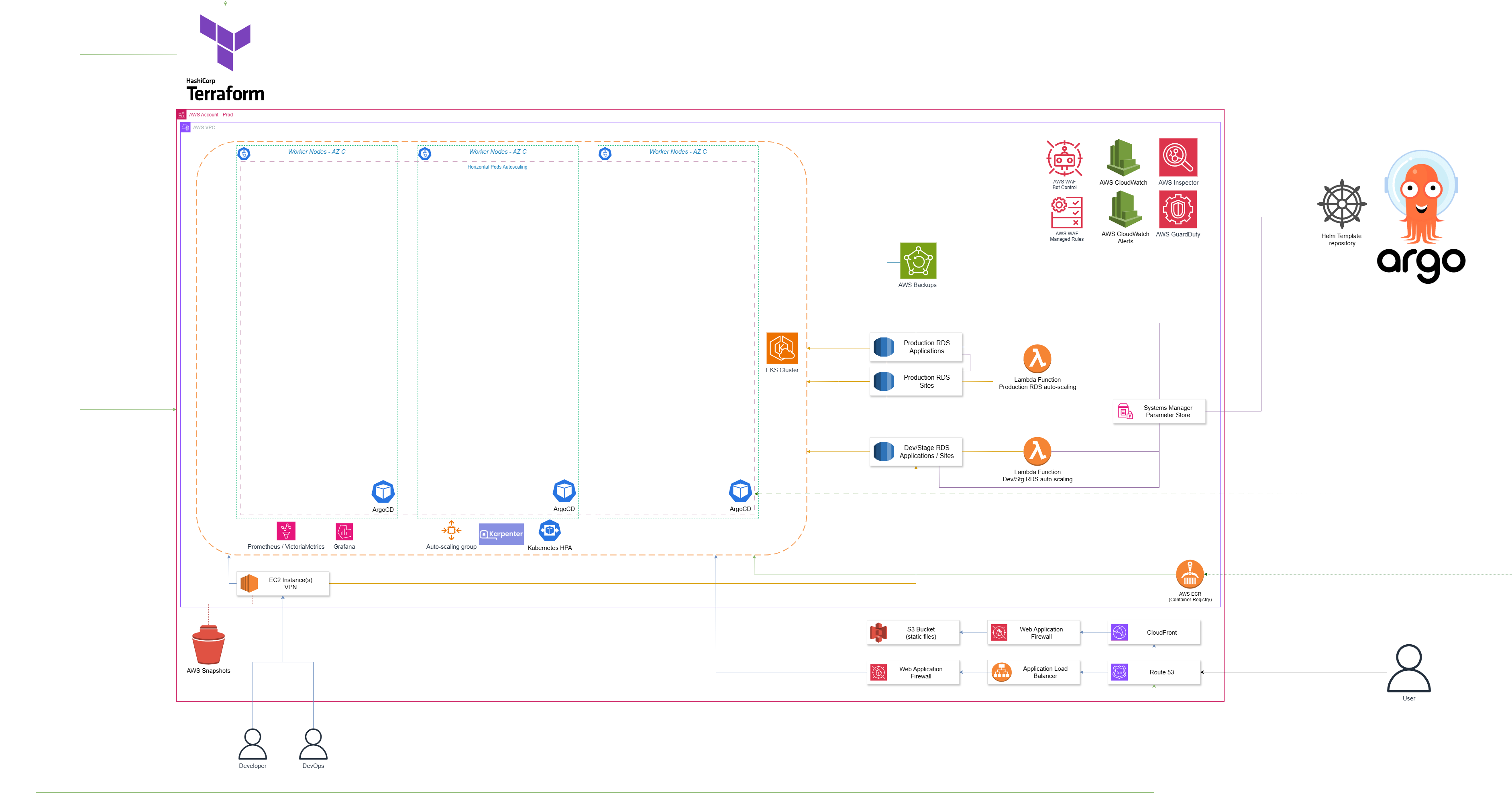This screenshot has height=796, width=1512.
Task: Select the 'Production RDS Applications' text
Action: coord(926,347)
